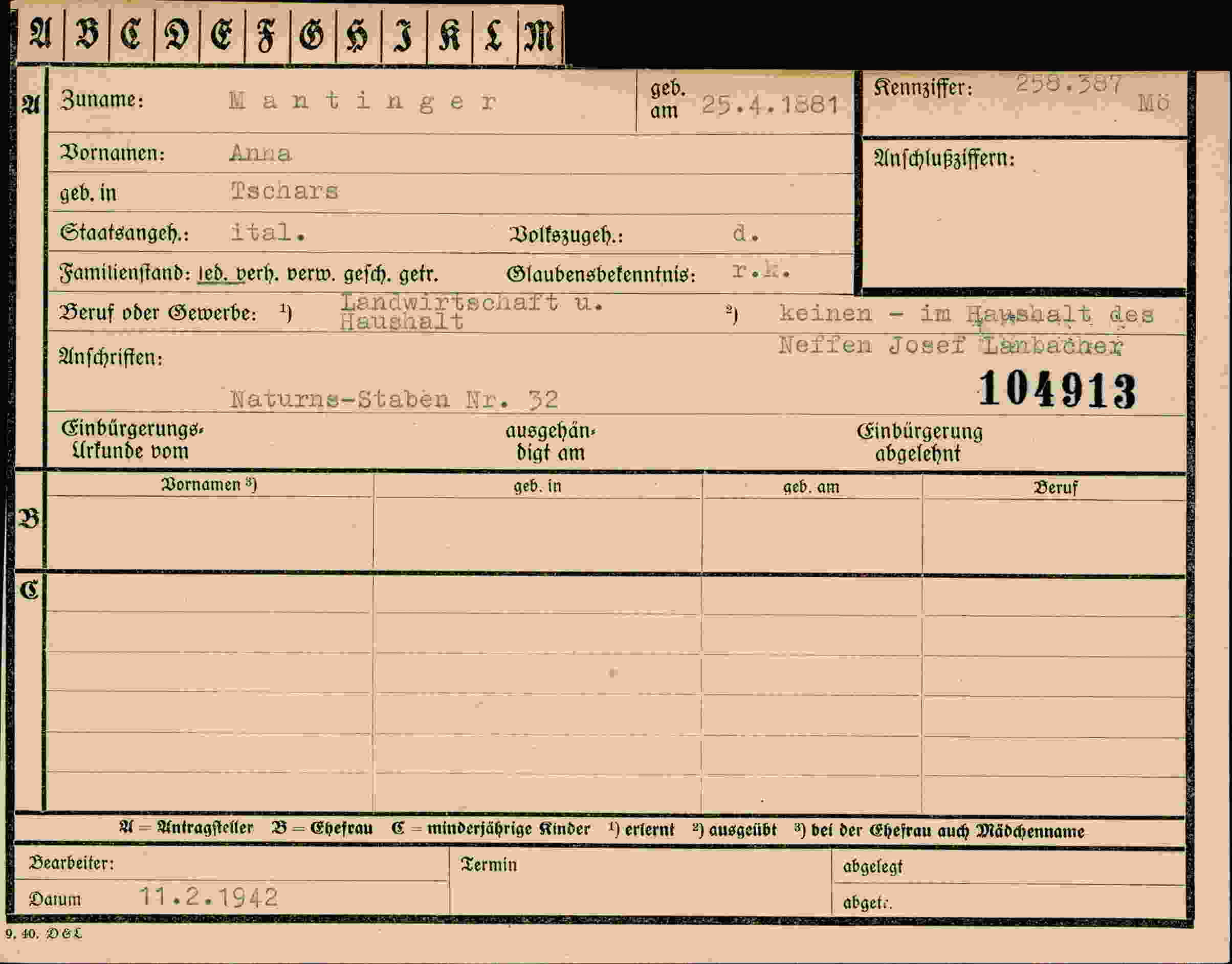Click the line "Neffen Josef Lanbacher"
The image size is (1232, 964).
click(951, 345)
